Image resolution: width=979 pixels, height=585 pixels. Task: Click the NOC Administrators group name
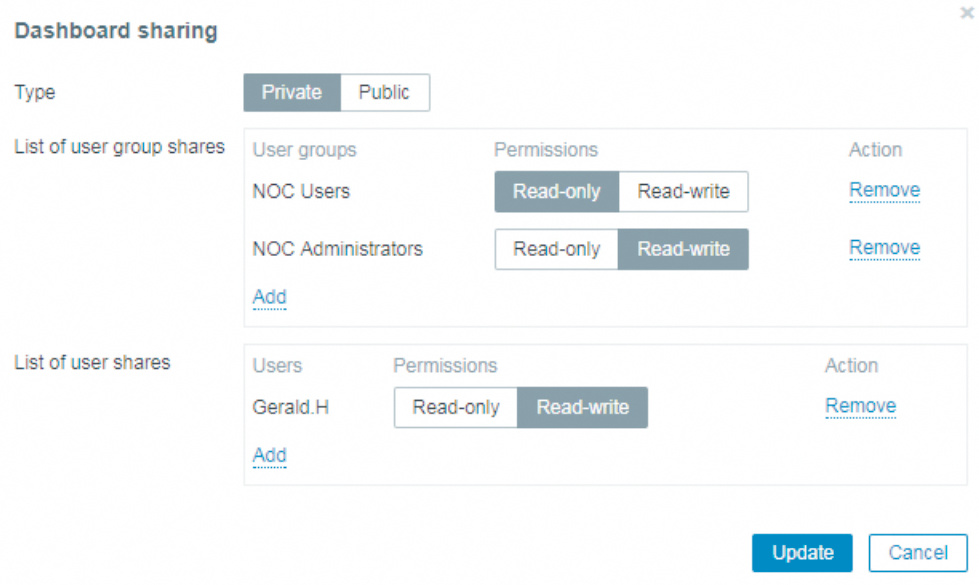337,249
